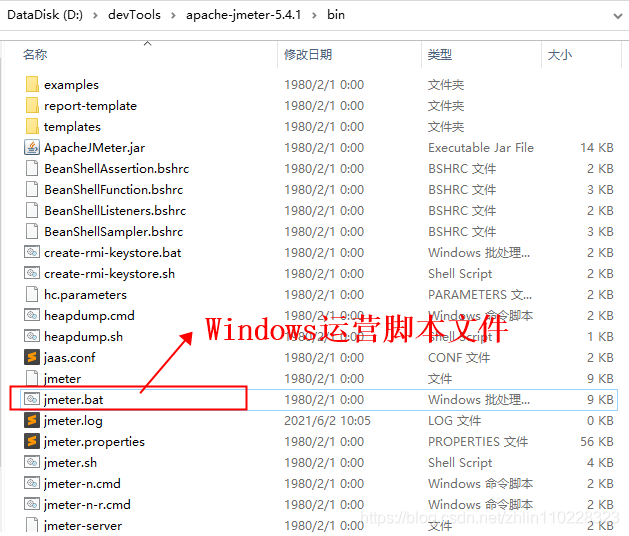
Task: Select jmeter-n-r.cmd file name
Action: tap(87, 504)
